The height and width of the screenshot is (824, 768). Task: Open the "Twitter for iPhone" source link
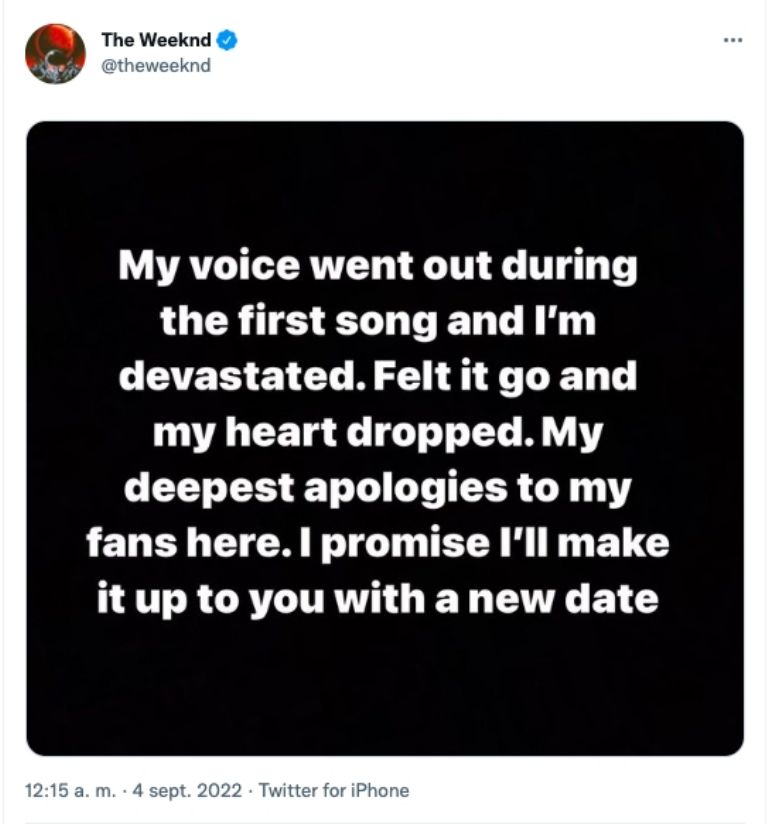click(x=334, y=790)
